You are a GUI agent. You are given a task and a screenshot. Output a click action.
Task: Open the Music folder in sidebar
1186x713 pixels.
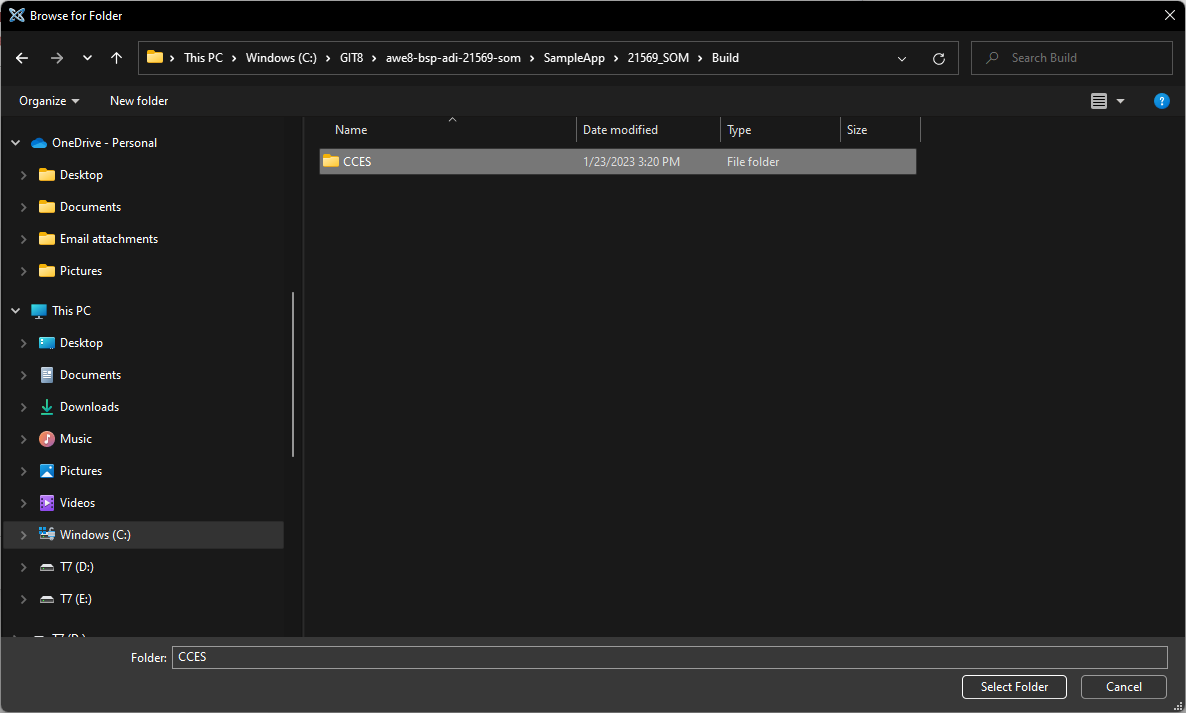click(75, 439)
